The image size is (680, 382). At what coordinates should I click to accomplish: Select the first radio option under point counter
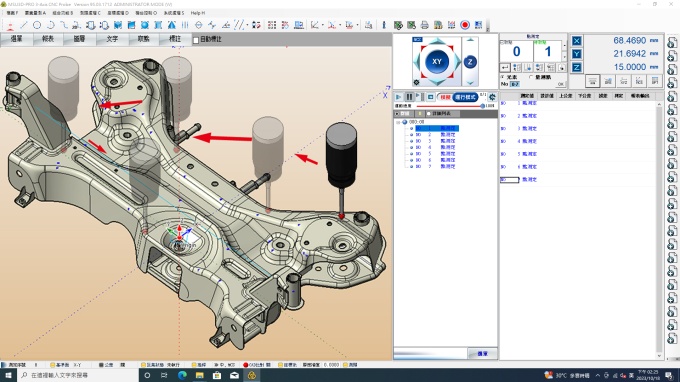(503, 77)
